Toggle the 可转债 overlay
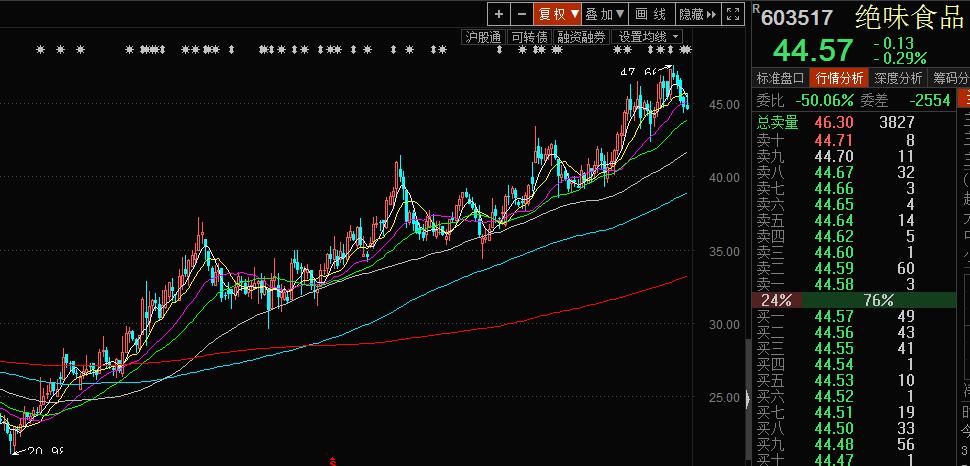Screen dimensions: 970x466 click(529, 37)
